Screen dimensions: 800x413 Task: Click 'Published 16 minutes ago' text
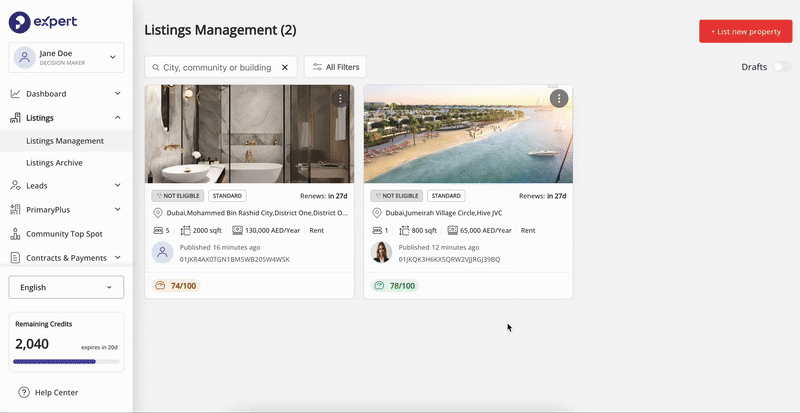tap(220, 247)
